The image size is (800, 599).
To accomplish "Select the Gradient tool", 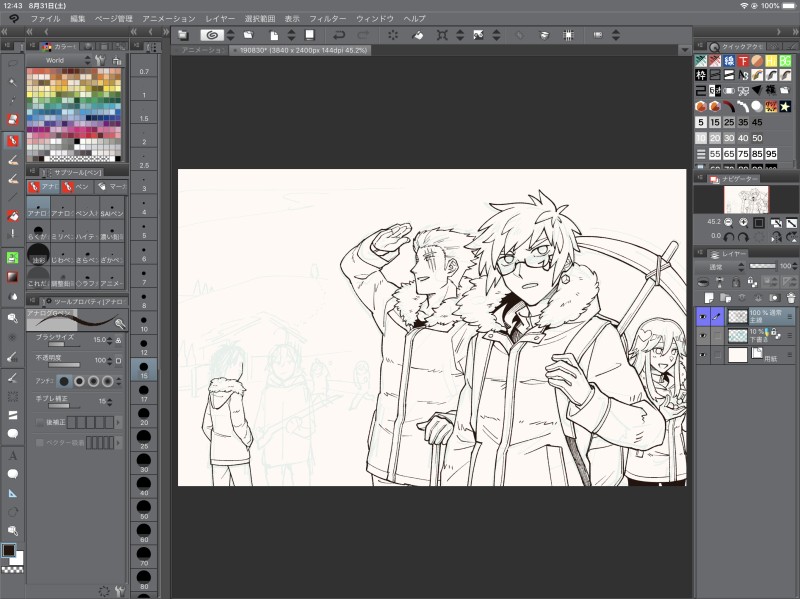I will 13,277.
